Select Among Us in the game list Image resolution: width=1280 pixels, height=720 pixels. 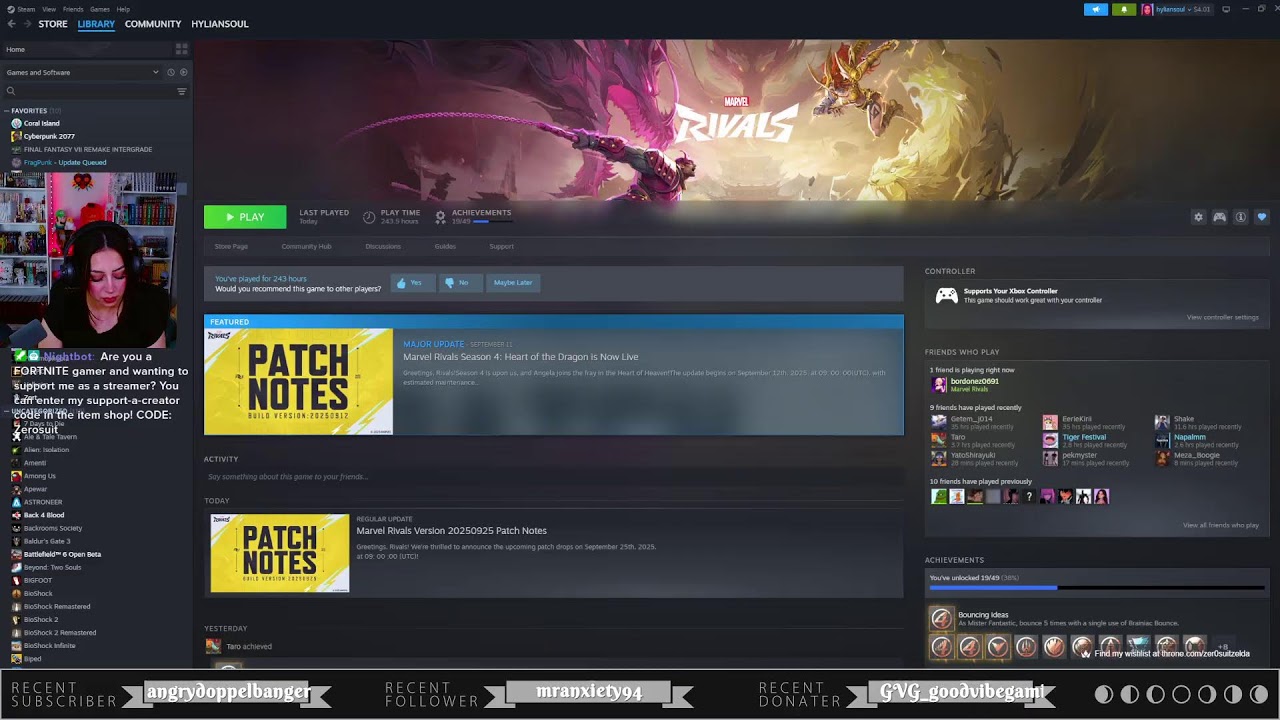pyautogui.click(x=40, y=476)
